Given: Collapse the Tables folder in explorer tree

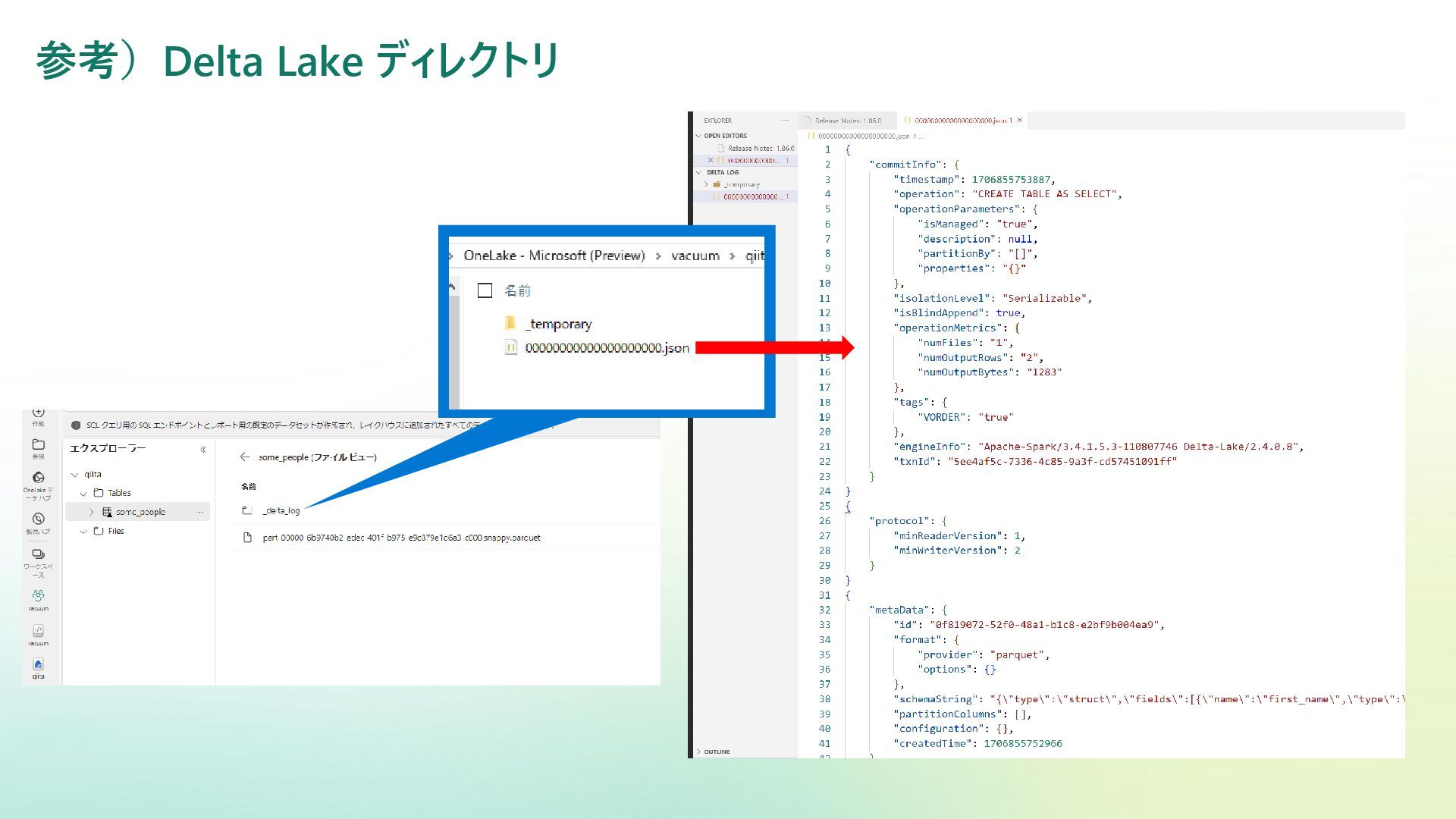Looking at the screenshot, I should [x=83, y=494].
